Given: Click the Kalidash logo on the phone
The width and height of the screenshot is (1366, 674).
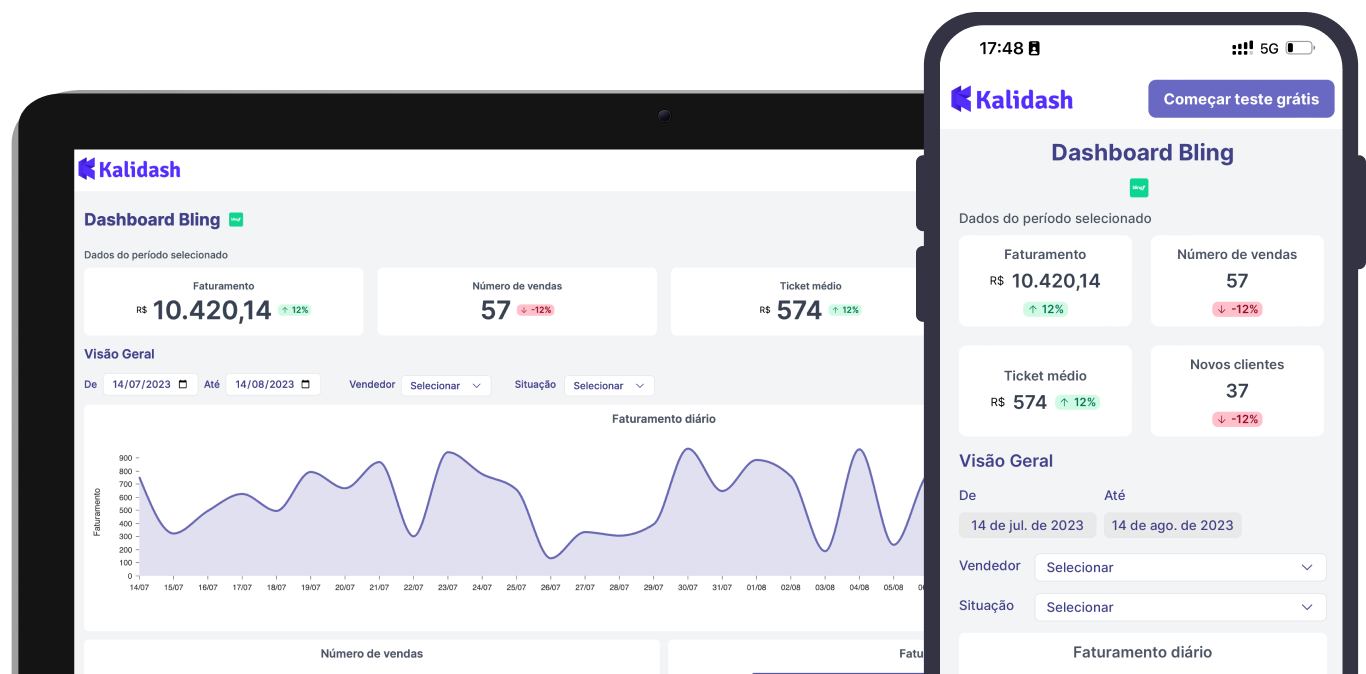Looking at the screenshot, I should coord(1012,99).
